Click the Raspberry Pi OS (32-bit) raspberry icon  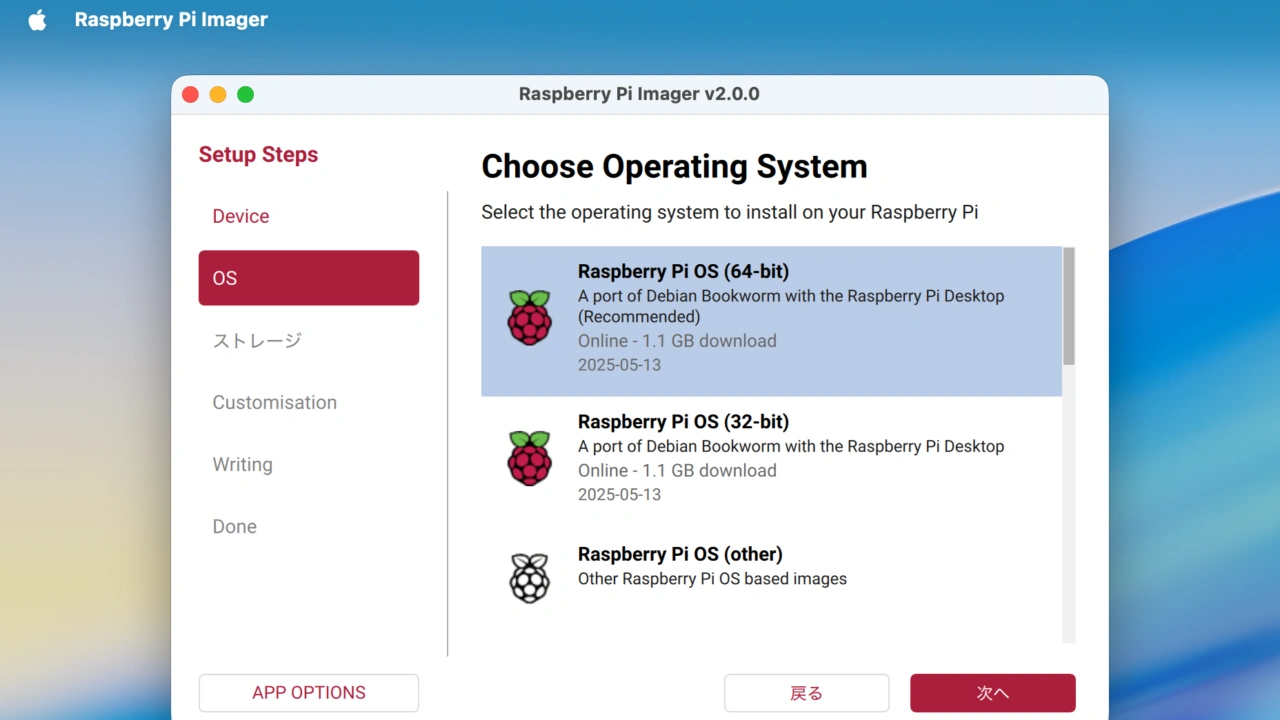click(x=530, y=458)
